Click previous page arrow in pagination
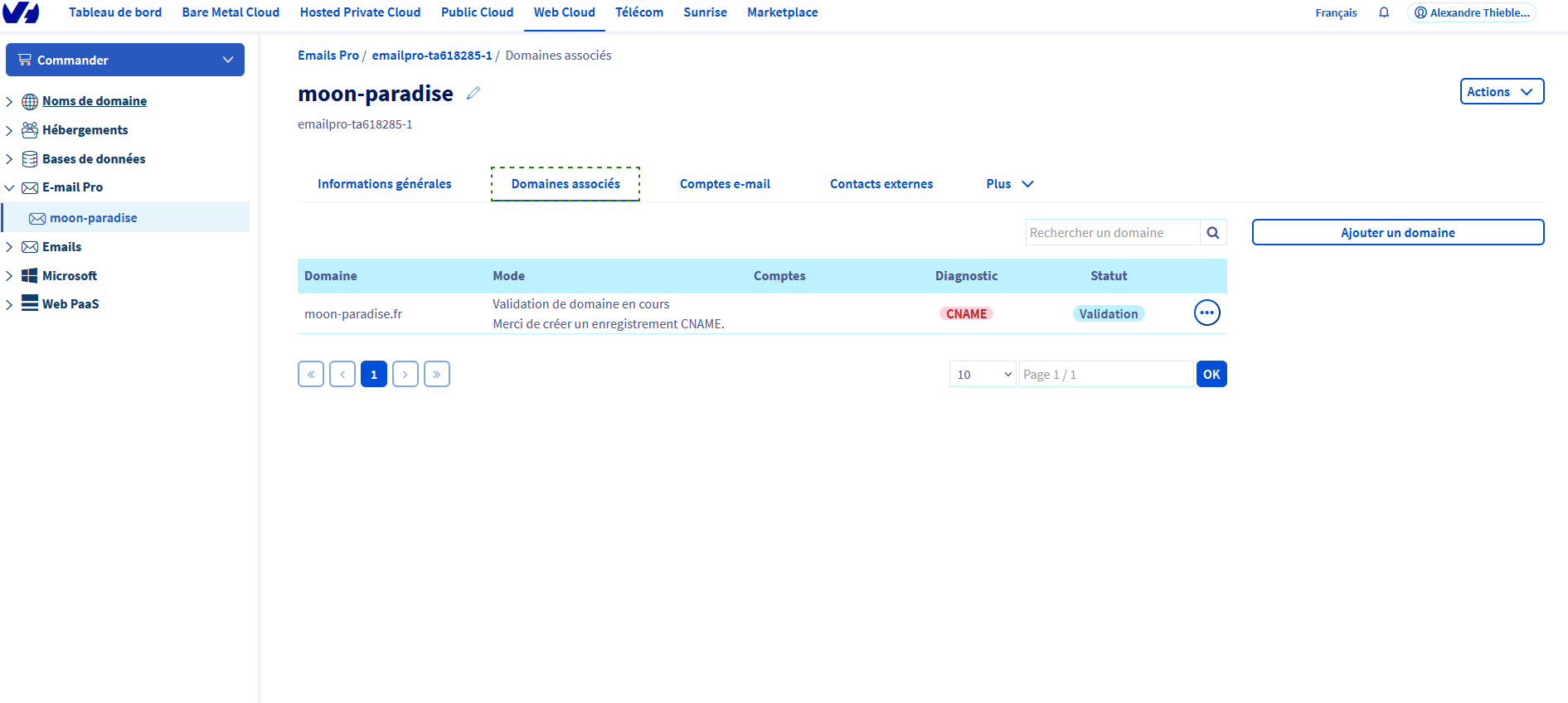Screen dimensions: 1568x703 [x=342, y=375]
